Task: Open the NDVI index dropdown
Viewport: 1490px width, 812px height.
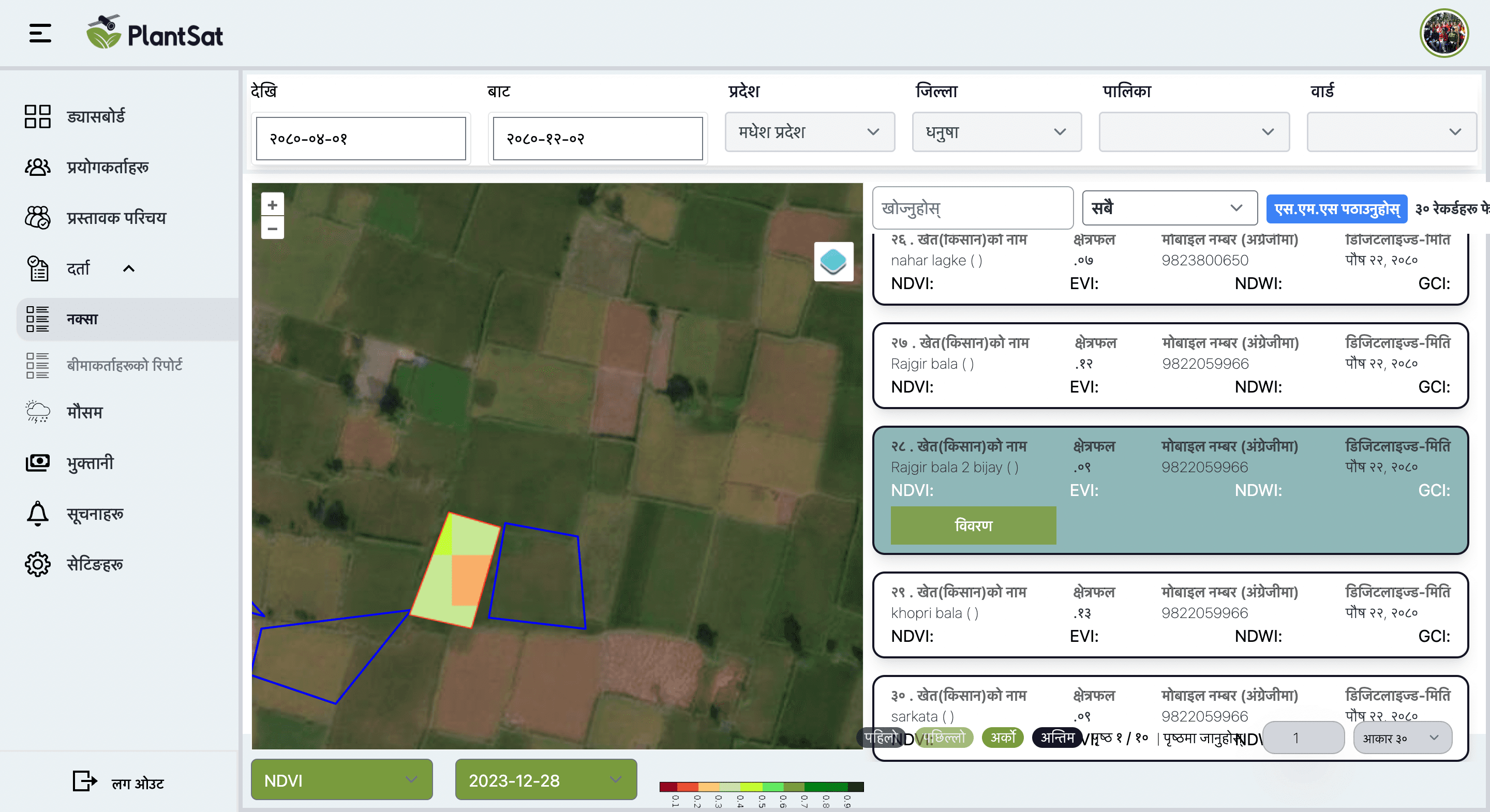Action: pos(341,779)
